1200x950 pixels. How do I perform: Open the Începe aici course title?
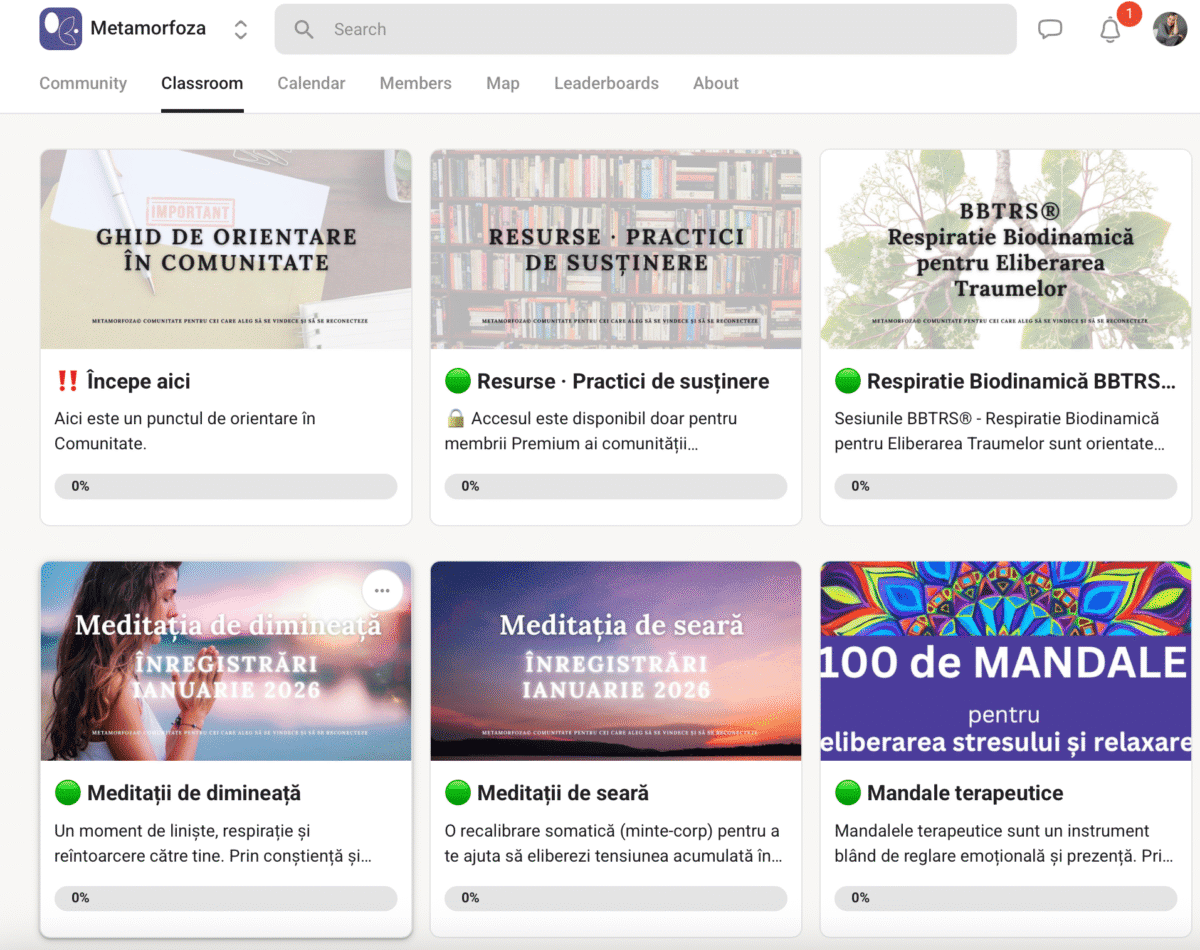(138, 381)
